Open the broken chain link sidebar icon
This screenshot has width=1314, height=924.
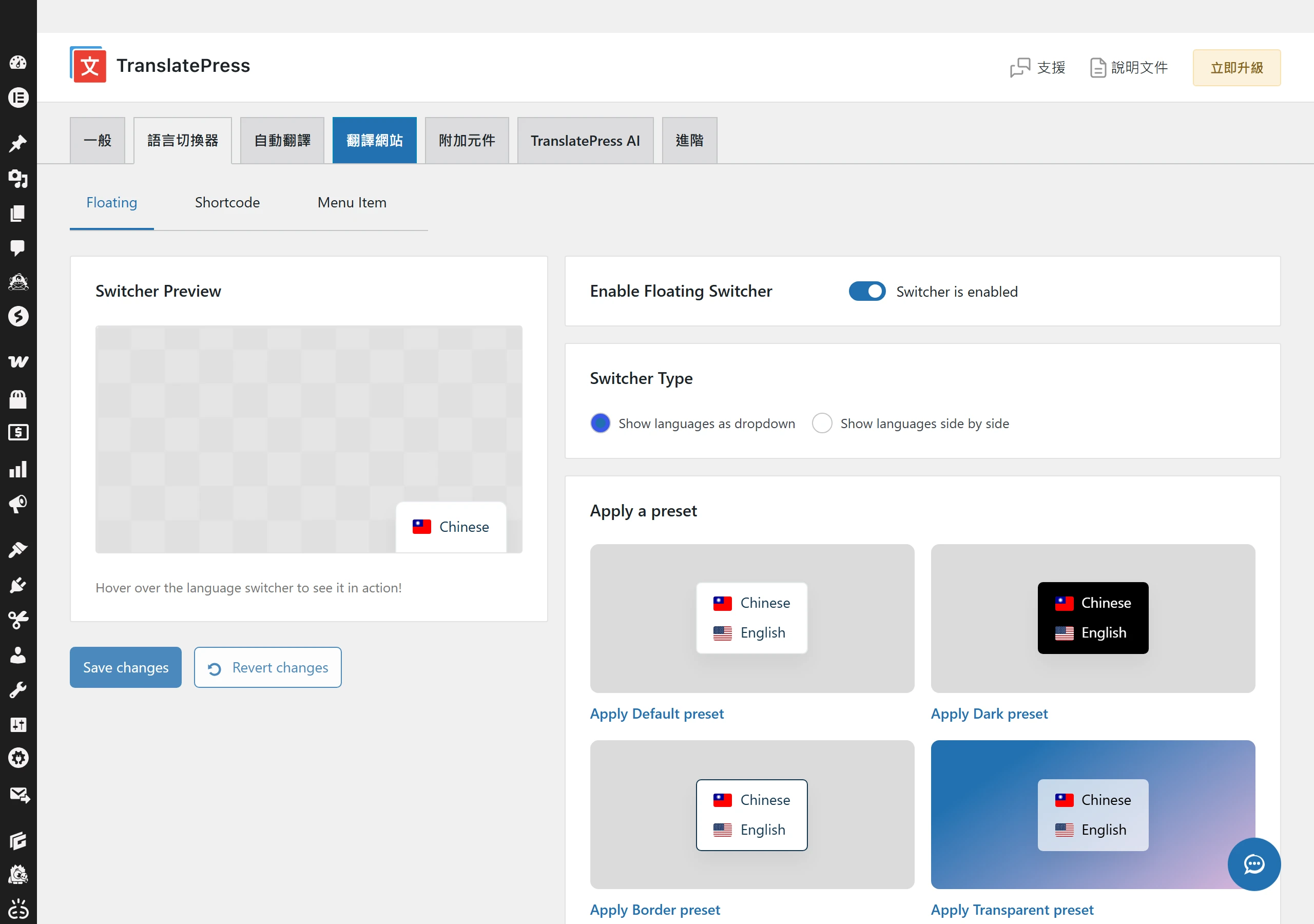pyautogui.click(x=18, y=909)
